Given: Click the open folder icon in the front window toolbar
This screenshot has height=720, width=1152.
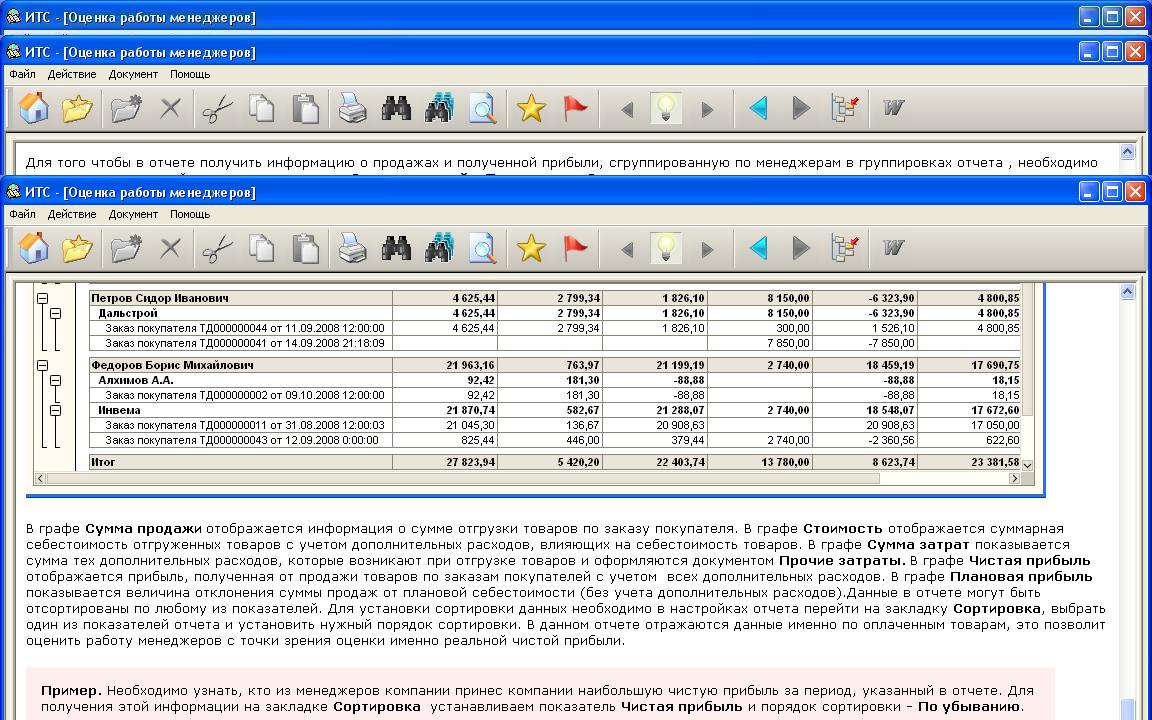Looking at the screenshot, I should point(77,248).
